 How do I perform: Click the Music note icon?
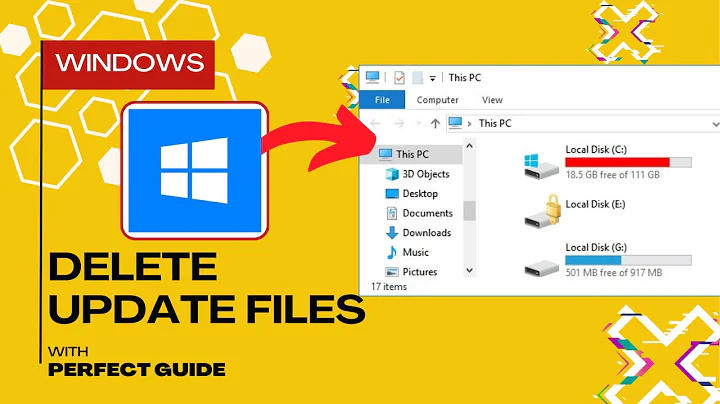click(x=392, y=252)
